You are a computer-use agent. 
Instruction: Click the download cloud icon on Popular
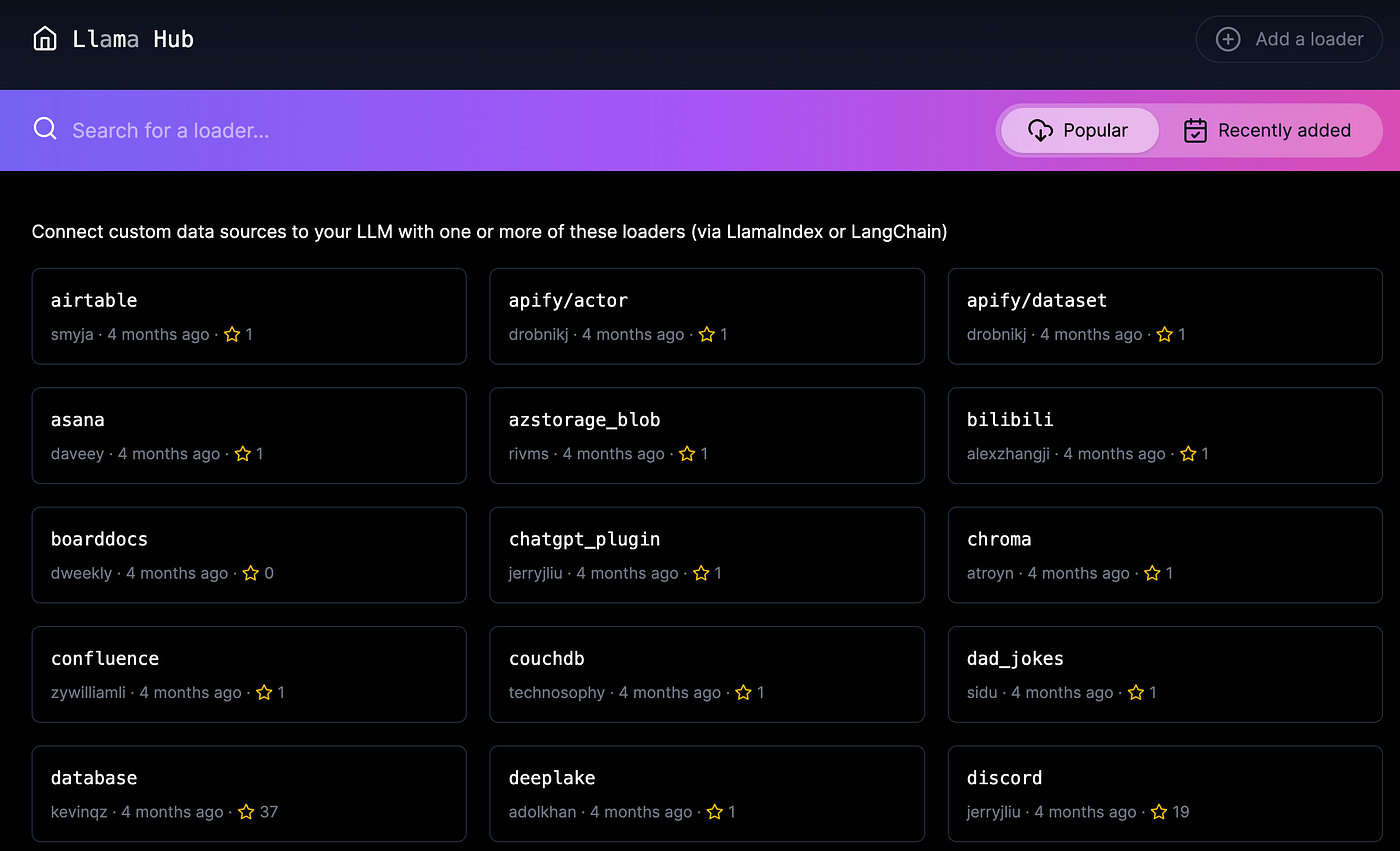(x=1040, y=130)
